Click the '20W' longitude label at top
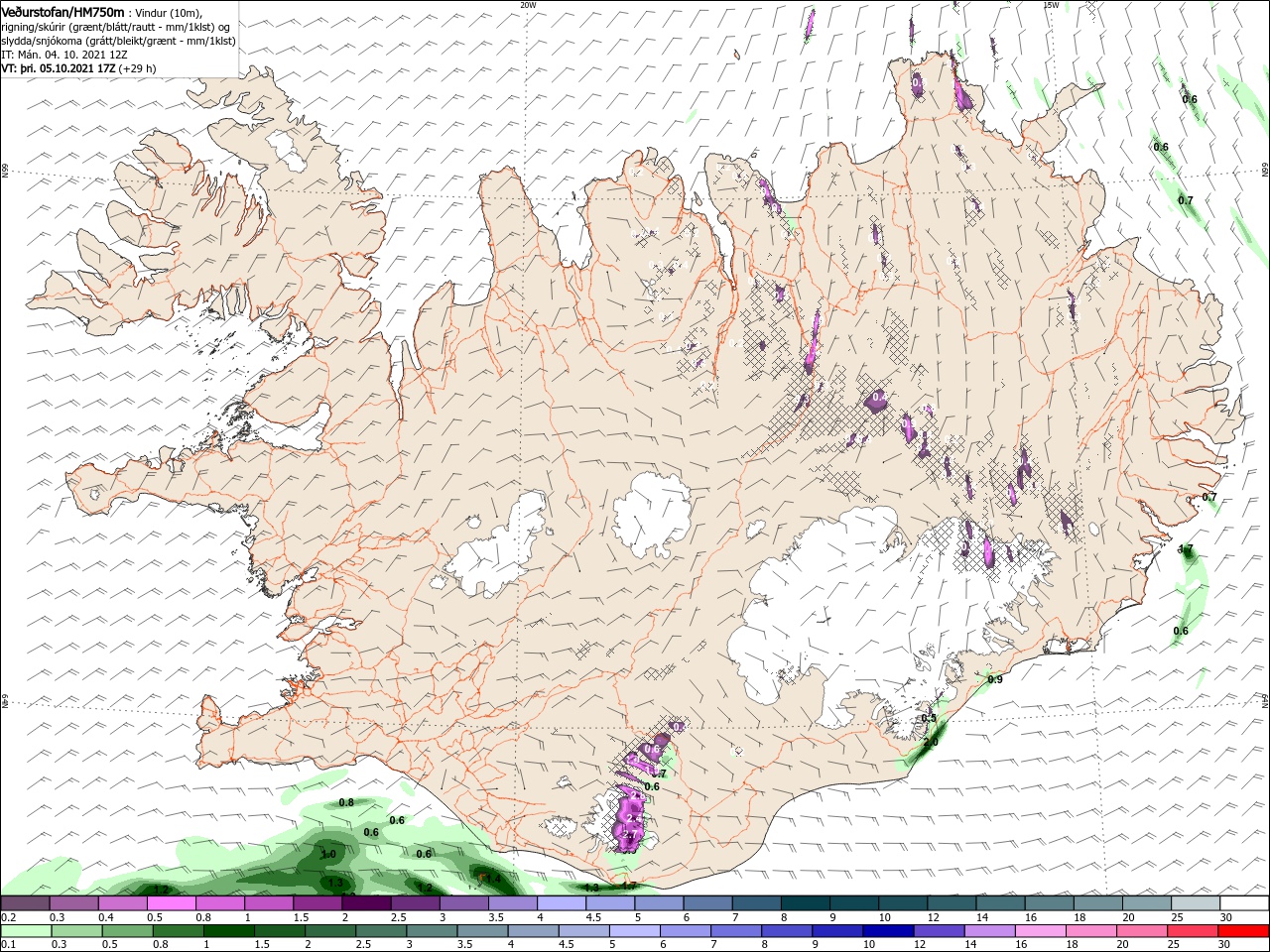 [x=528, y=5]
